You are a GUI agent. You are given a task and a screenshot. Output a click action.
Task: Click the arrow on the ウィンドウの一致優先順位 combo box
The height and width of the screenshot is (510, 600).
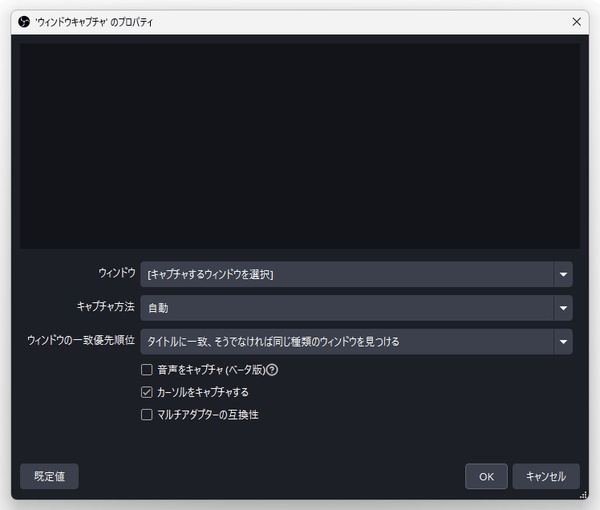[564, 342]
